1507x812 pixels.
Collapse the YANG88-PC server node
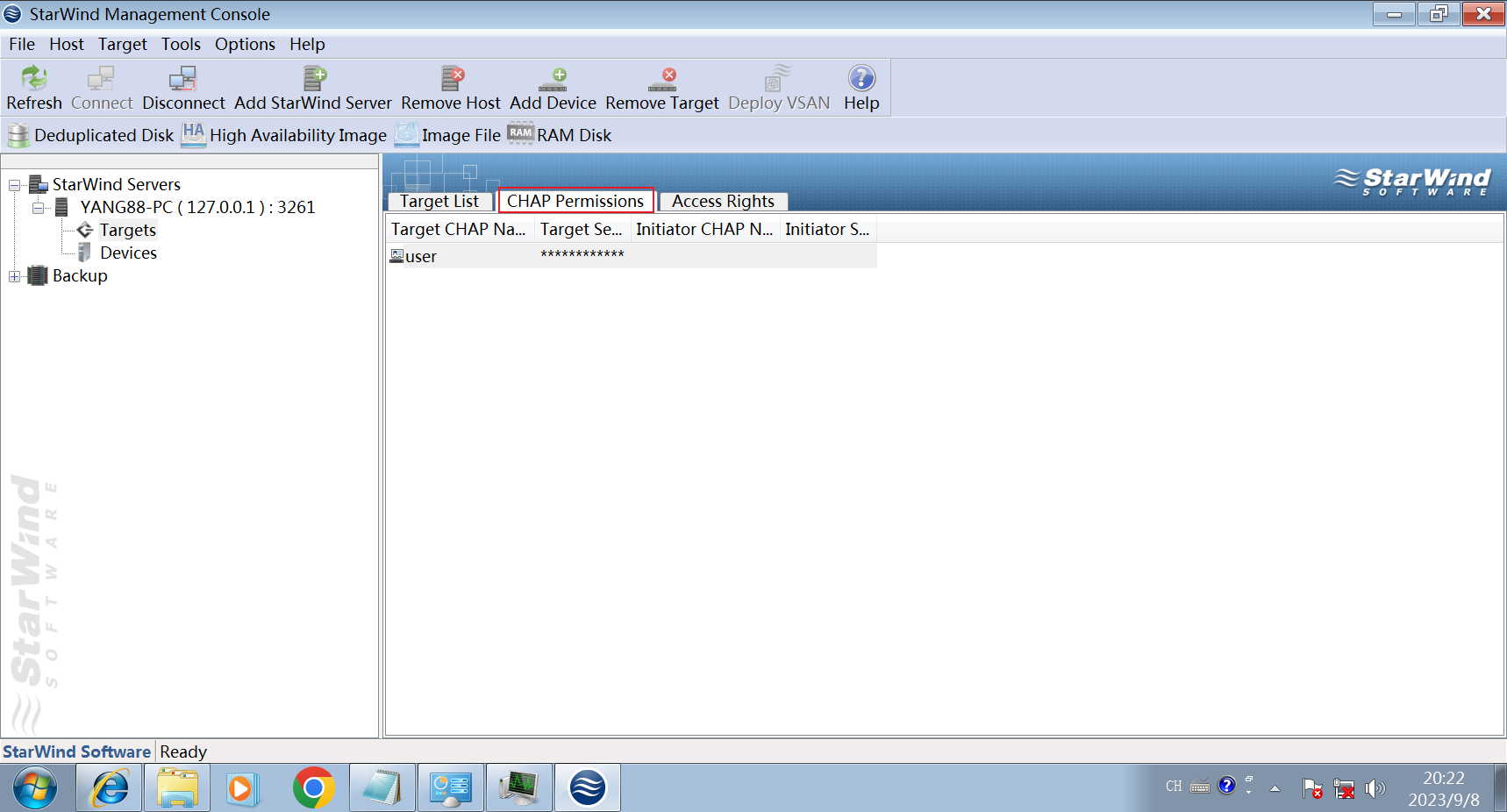(38, 208)
